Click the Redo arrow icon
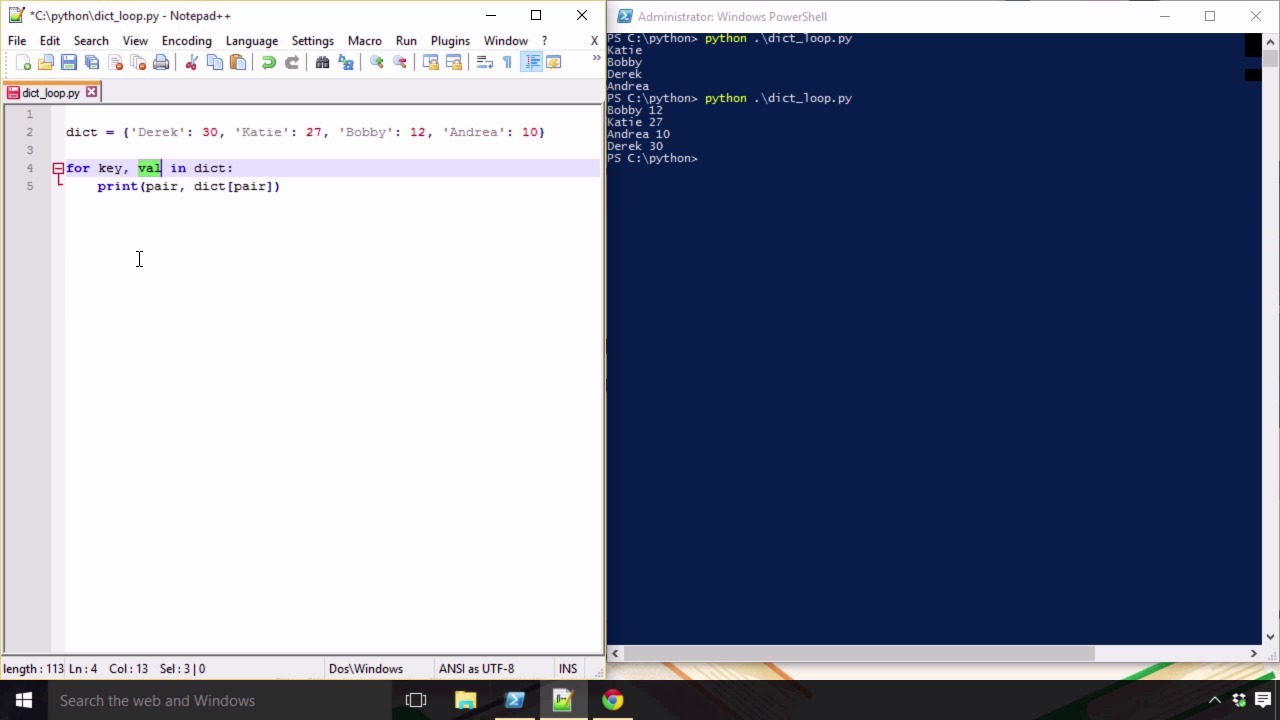 [291, 62]
